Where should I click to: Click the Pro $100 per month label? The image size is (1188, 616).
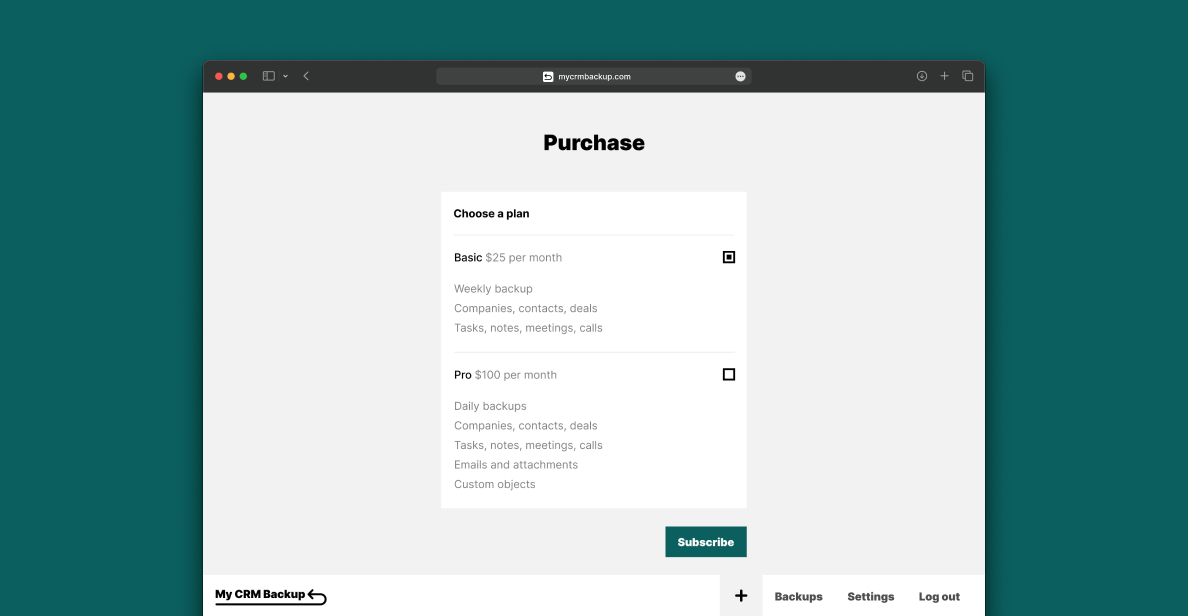coord(505,375)
